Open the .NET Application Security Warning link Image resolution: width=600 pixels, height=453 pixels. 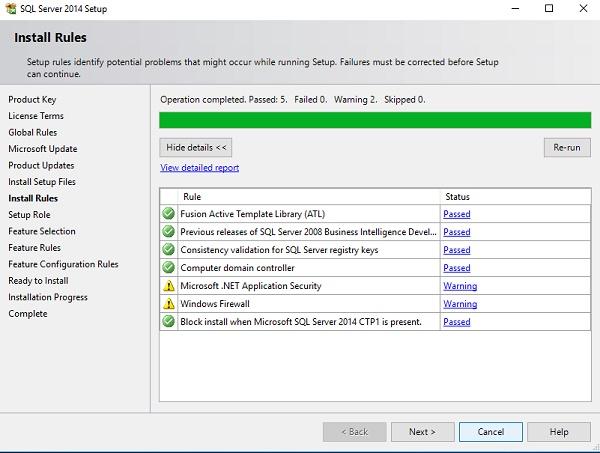[460, 286]
